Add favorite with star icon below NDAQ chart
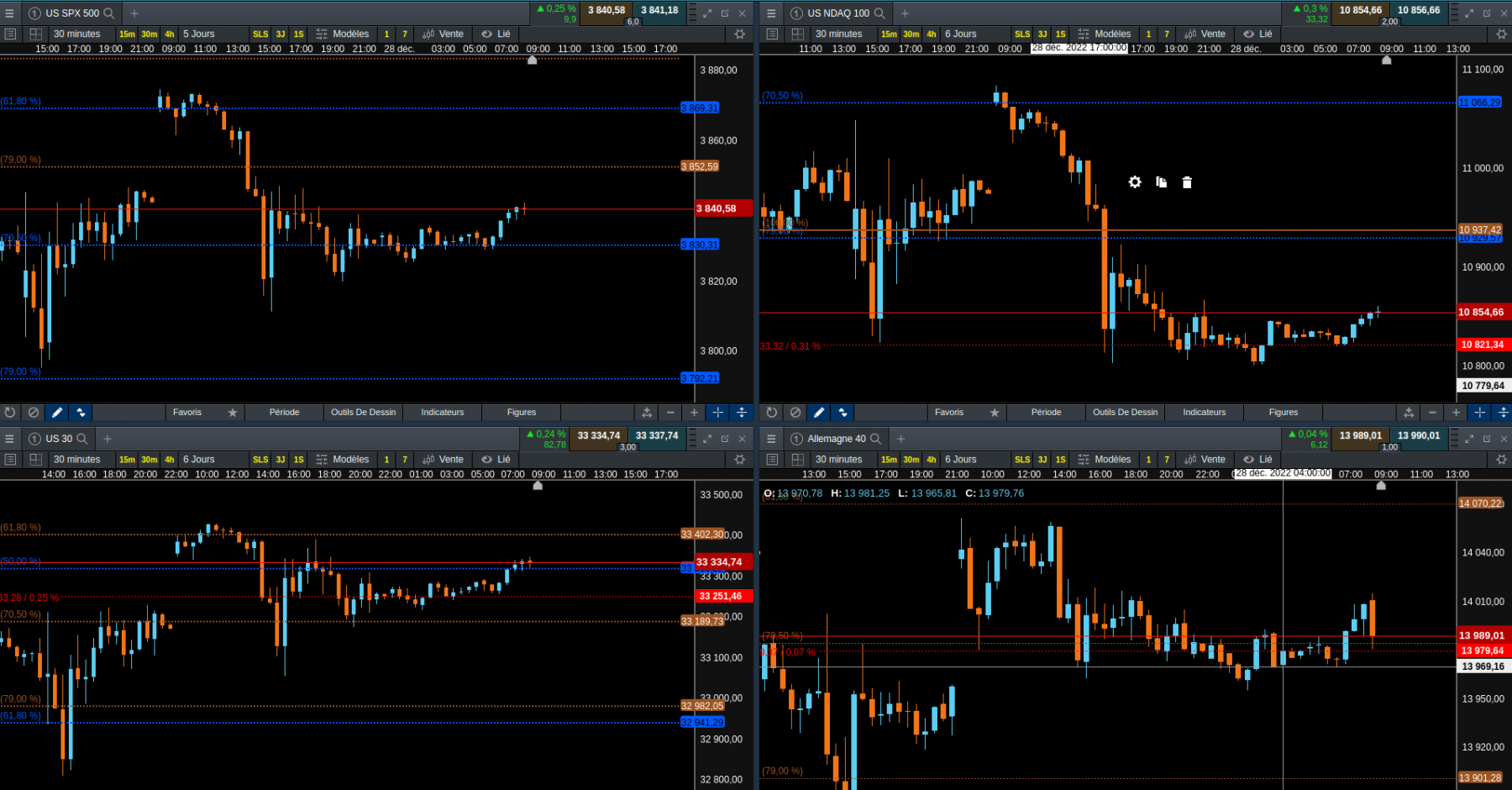The image size is (1512, 790). click(x=995, y=413)
